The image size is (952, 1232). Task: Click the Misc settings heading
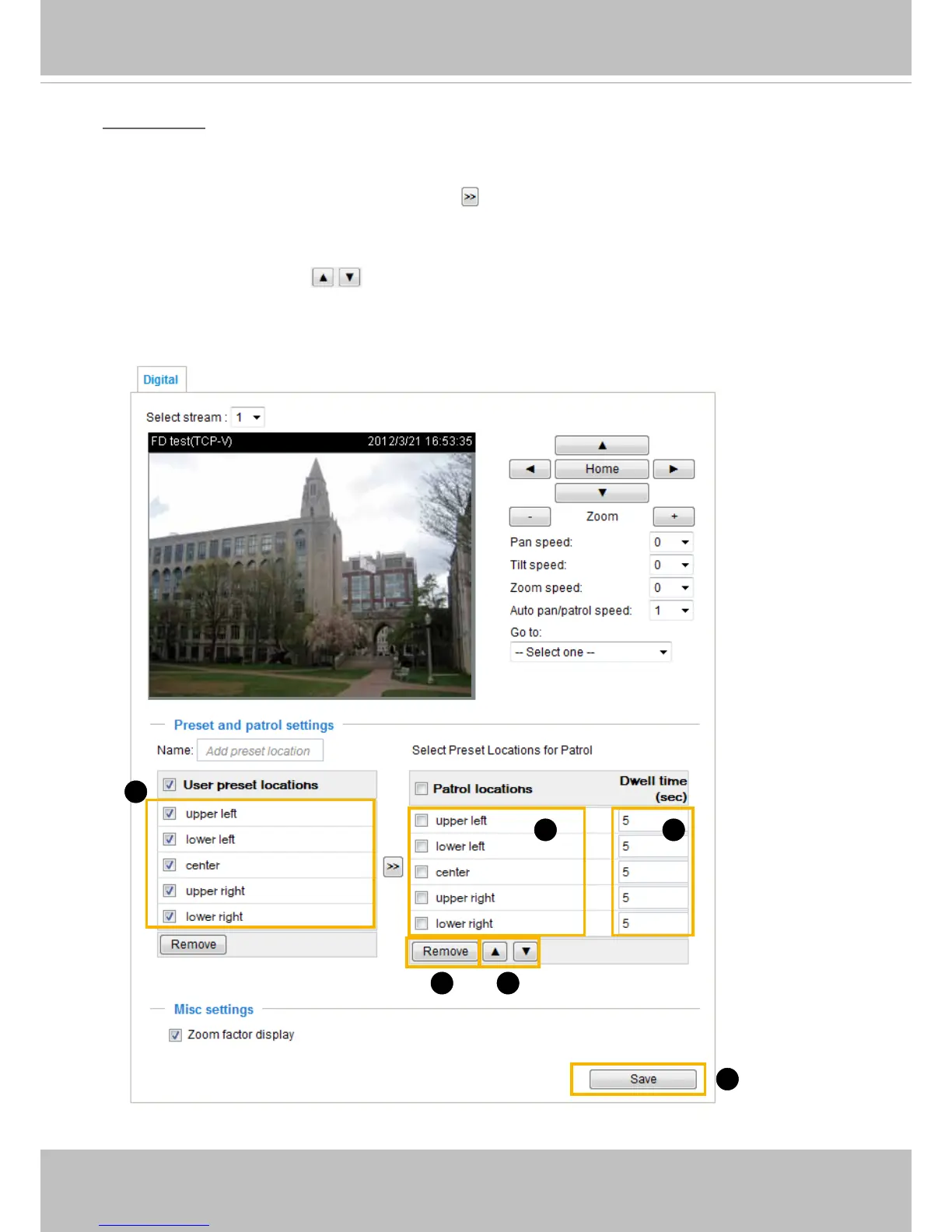click(214, 1009)
